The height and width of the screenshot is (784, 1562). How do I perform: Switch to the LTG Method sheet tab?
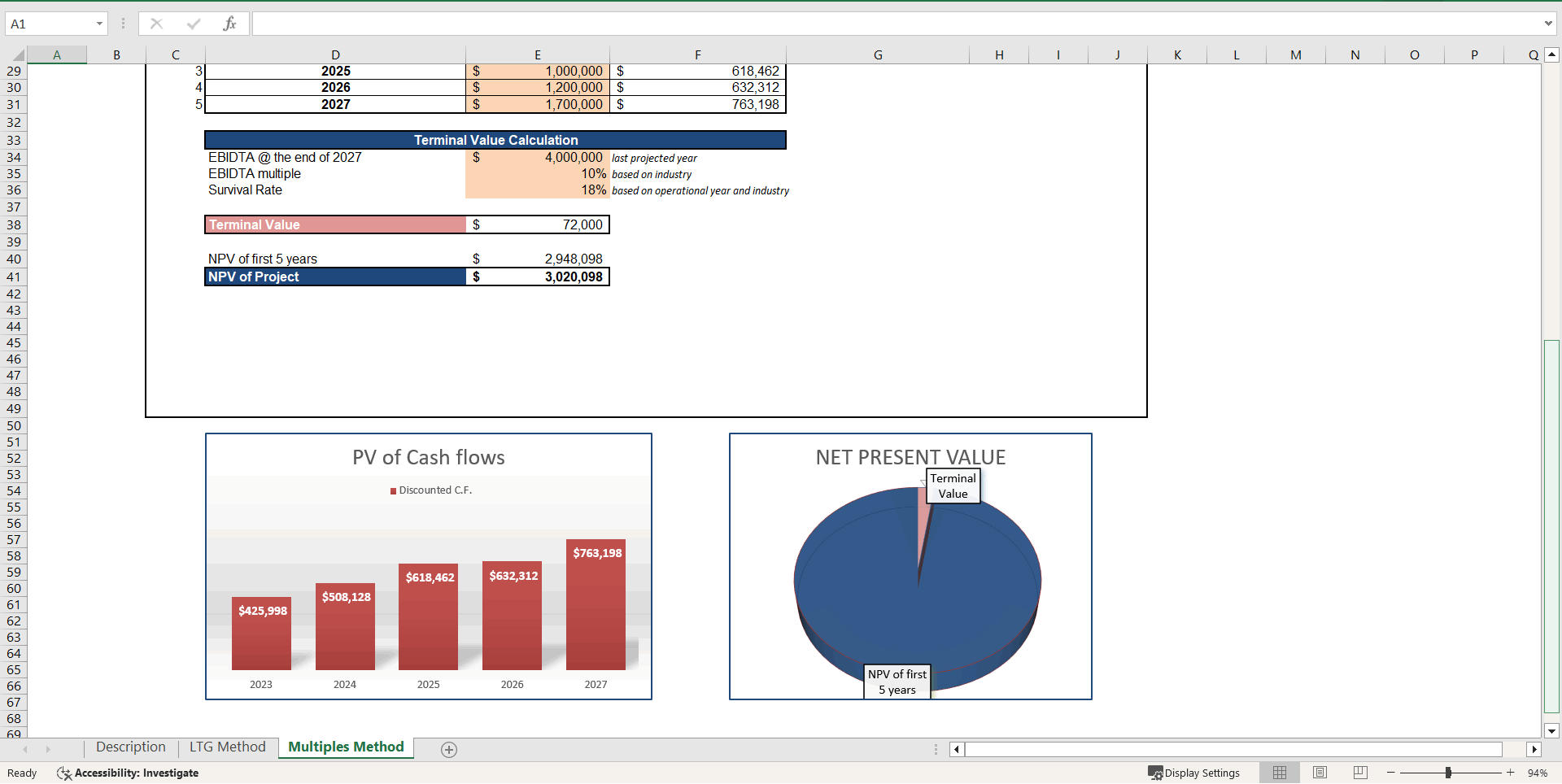pyautogui.click(x=227, y=747)
